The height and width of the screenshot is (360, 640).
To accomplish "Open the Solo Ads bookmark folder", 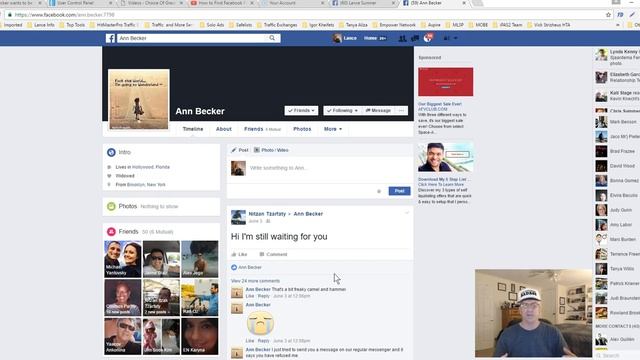I will click(x=212, y=25).
